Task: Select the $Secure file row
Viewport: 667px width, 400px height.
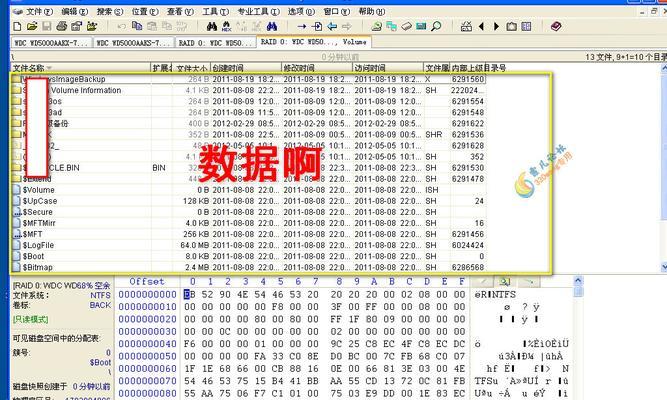Action: click(x=249, y=212)
